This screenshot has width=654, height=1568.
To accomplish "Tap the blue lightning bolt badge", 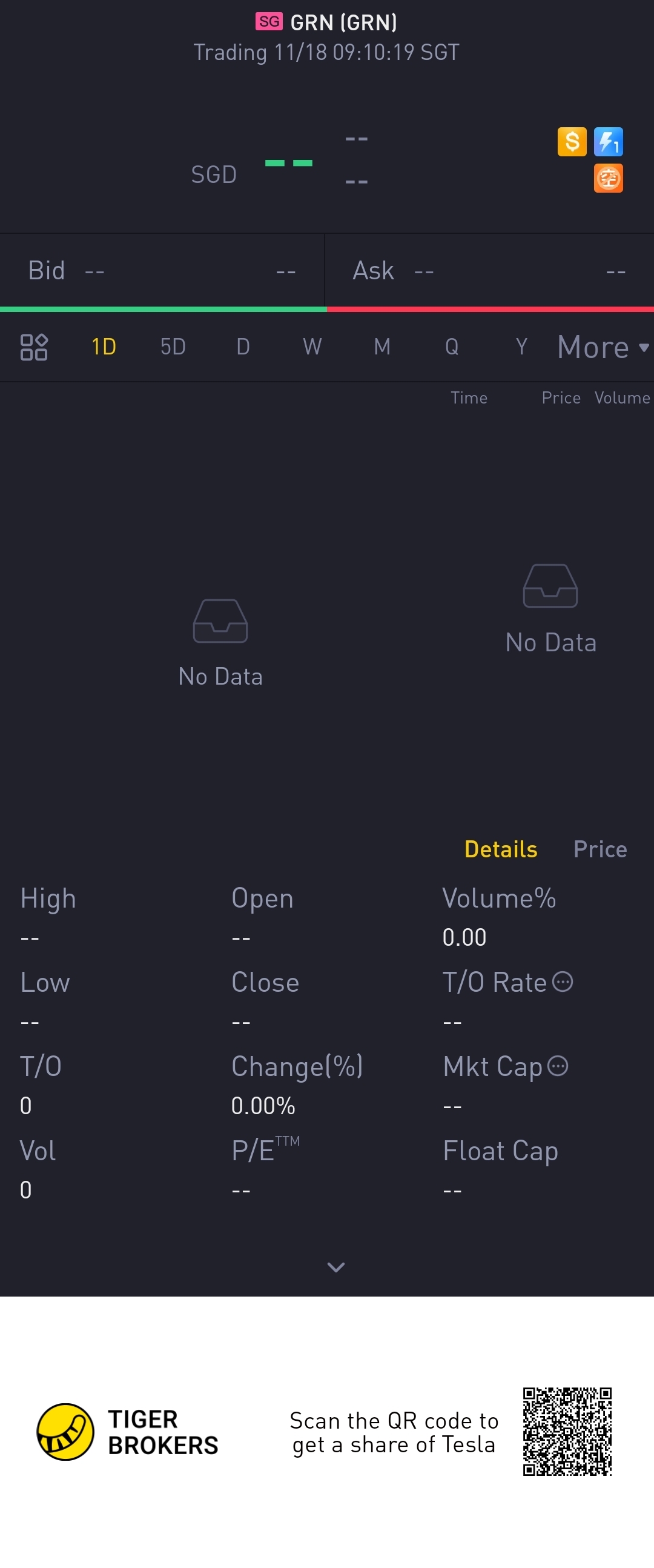I will click(609, 142).
